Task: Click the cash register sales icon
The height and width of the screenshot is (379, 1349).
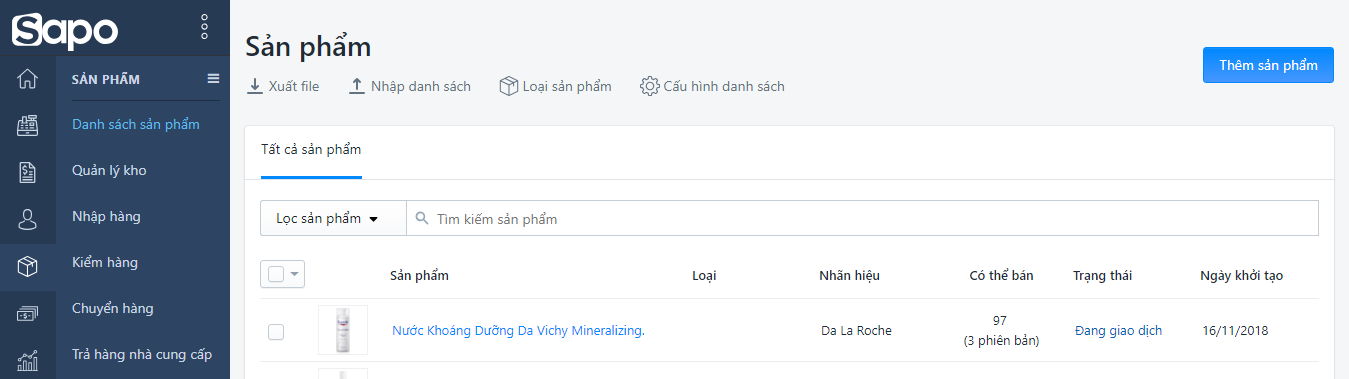Action: click(28, 126)
